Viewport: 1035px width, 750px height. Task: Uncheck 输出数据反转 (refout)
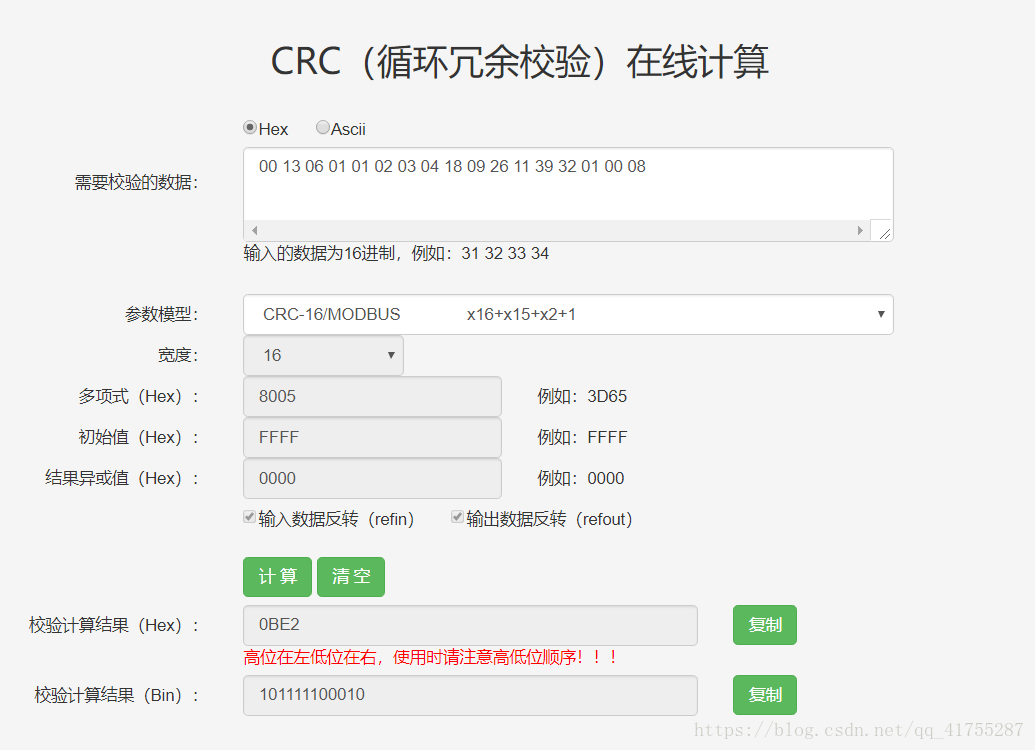(x=457, y=517)
